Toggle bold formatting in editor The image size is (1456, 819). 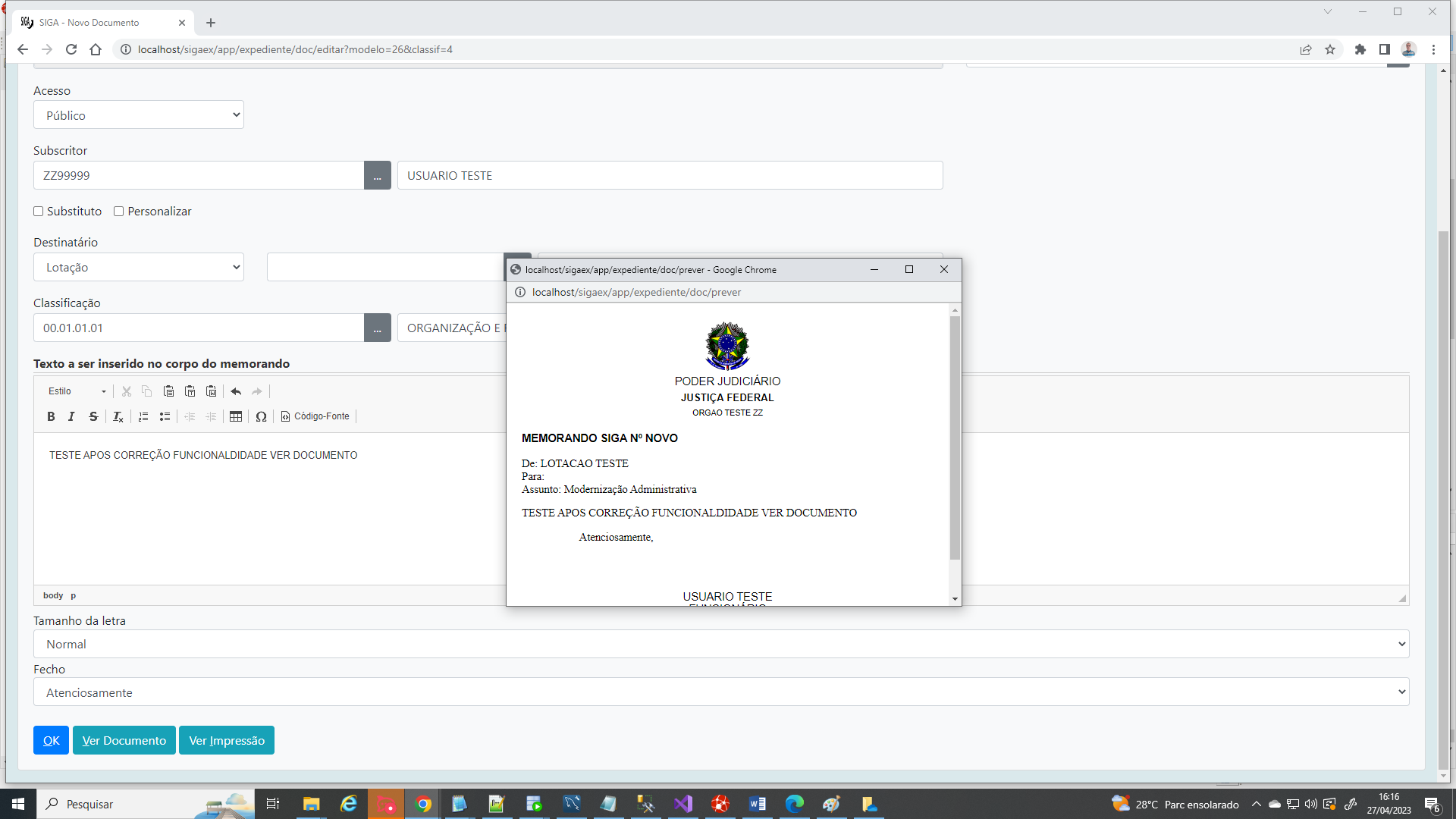[x=51, y=416]
